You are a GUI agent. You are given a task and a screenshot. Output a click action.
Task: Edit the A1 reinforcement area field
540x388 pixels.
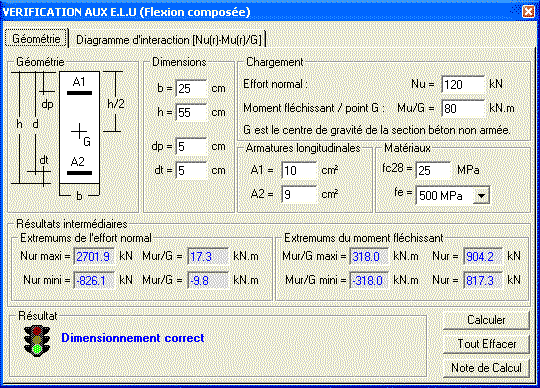(299, 170)
